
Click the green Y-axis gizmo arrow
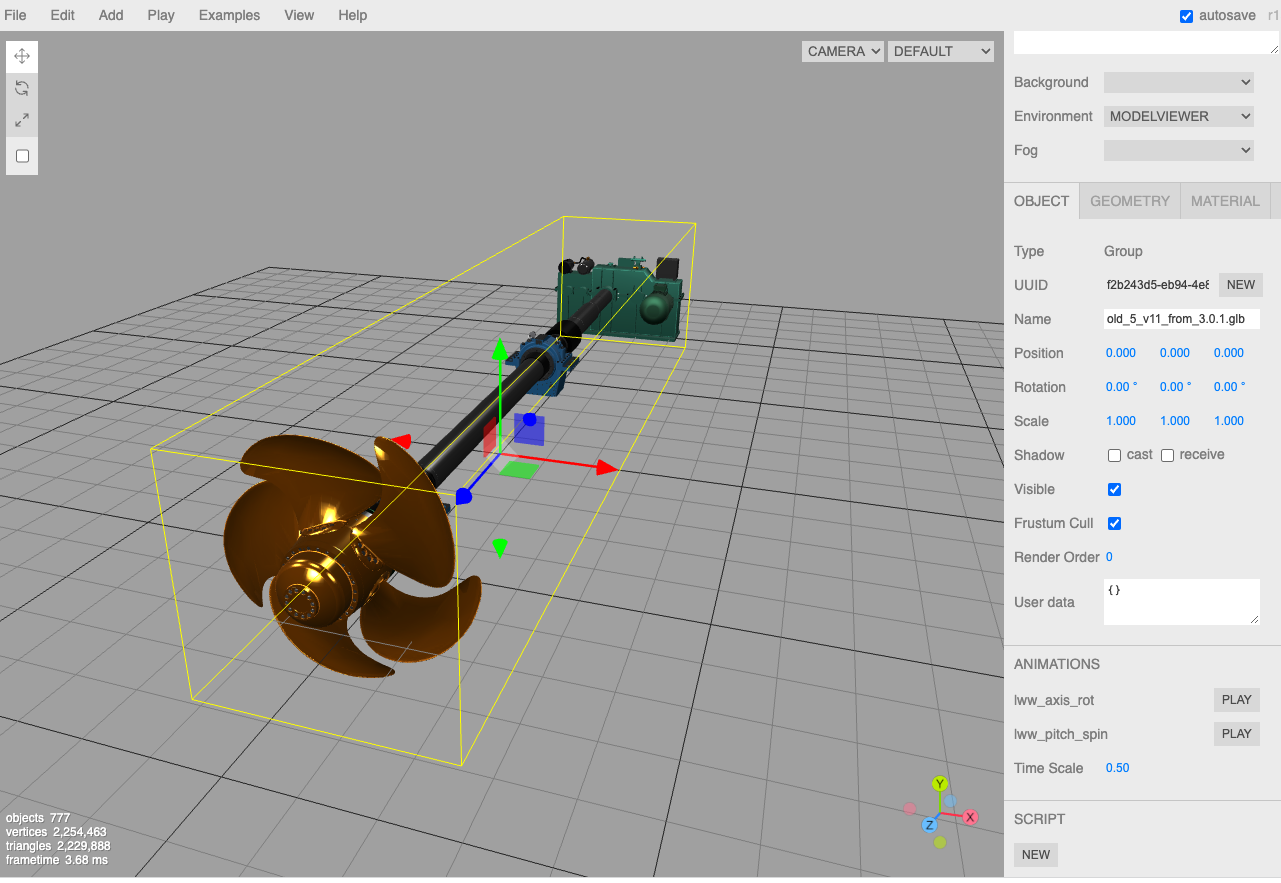499,350
